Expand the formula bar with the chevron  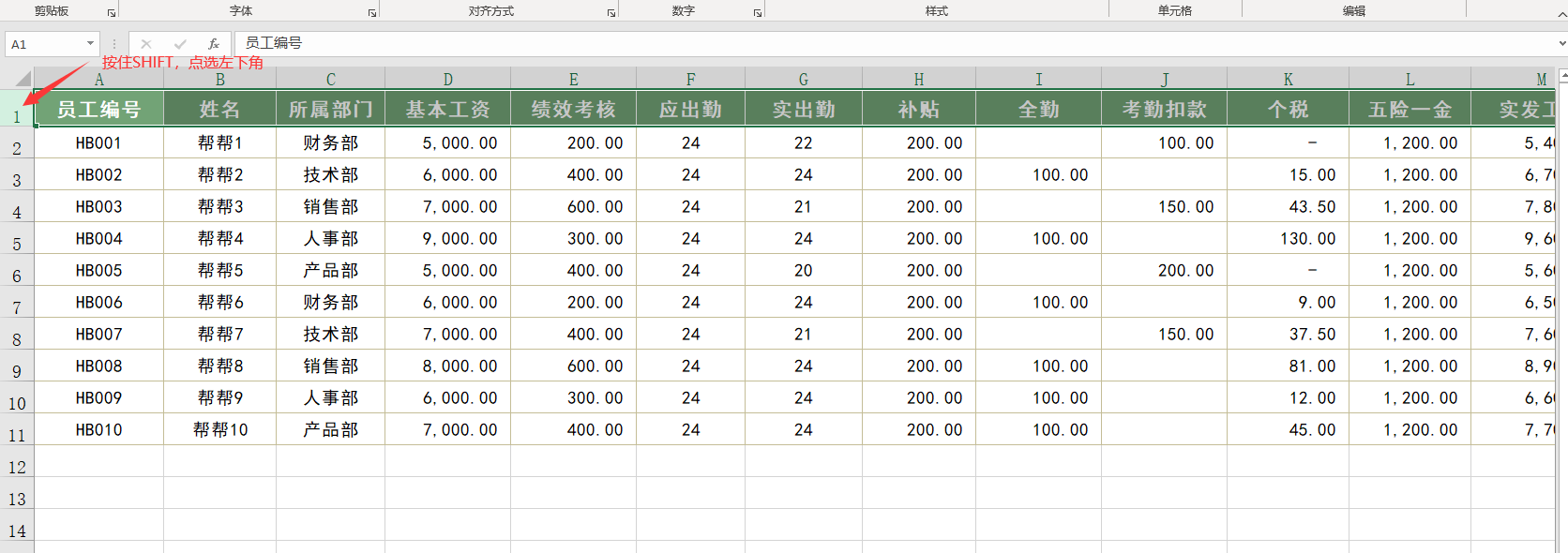point(1561,44)
